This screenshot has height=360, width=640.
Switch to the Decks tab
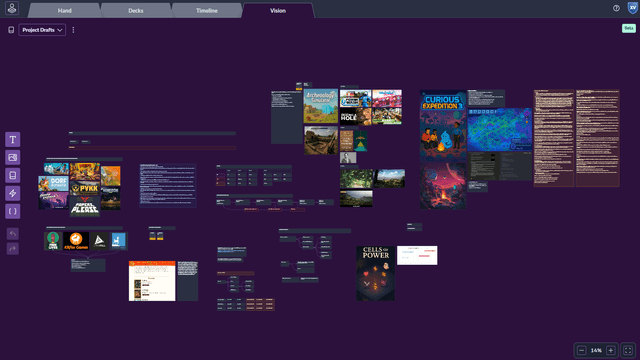click(136, 11)
